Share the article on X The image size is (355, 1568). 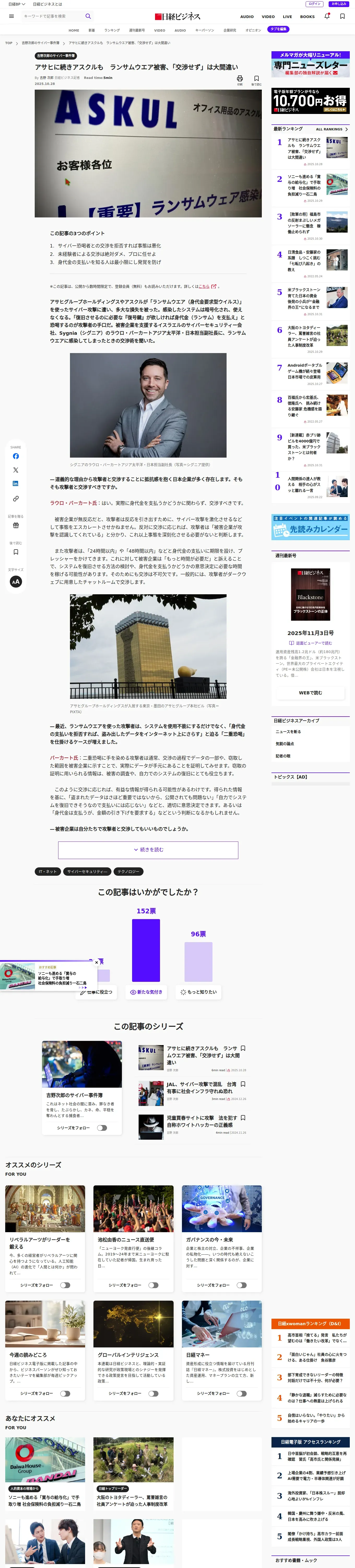click(16, 470)
